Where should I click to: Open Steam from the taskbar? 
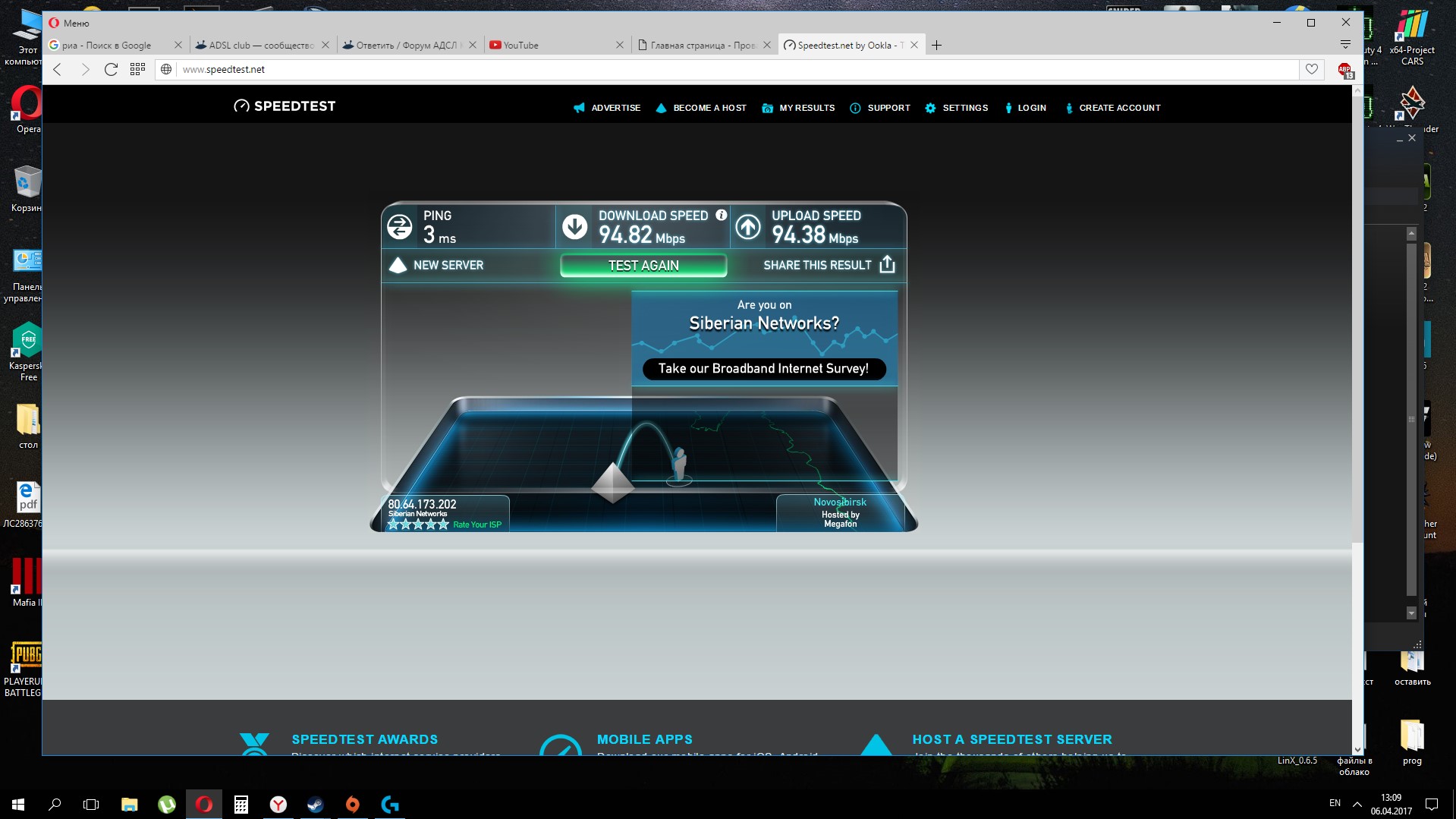pos(315,804)
